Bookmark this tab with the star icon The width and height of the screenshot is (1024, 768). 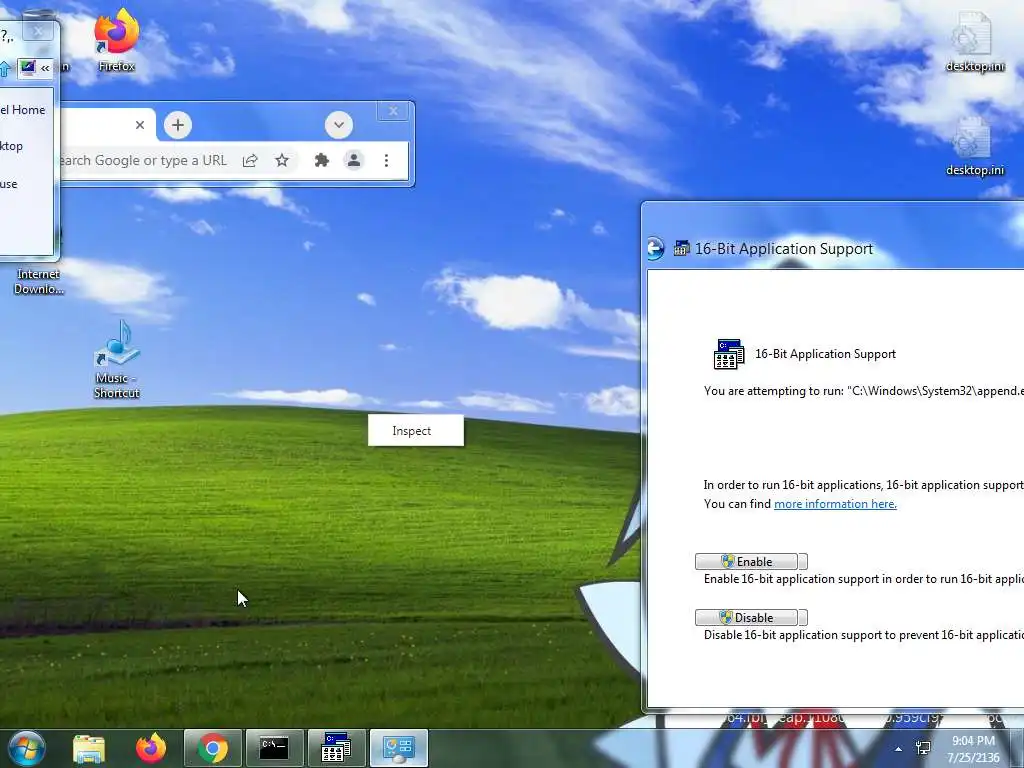coord(281,160)
